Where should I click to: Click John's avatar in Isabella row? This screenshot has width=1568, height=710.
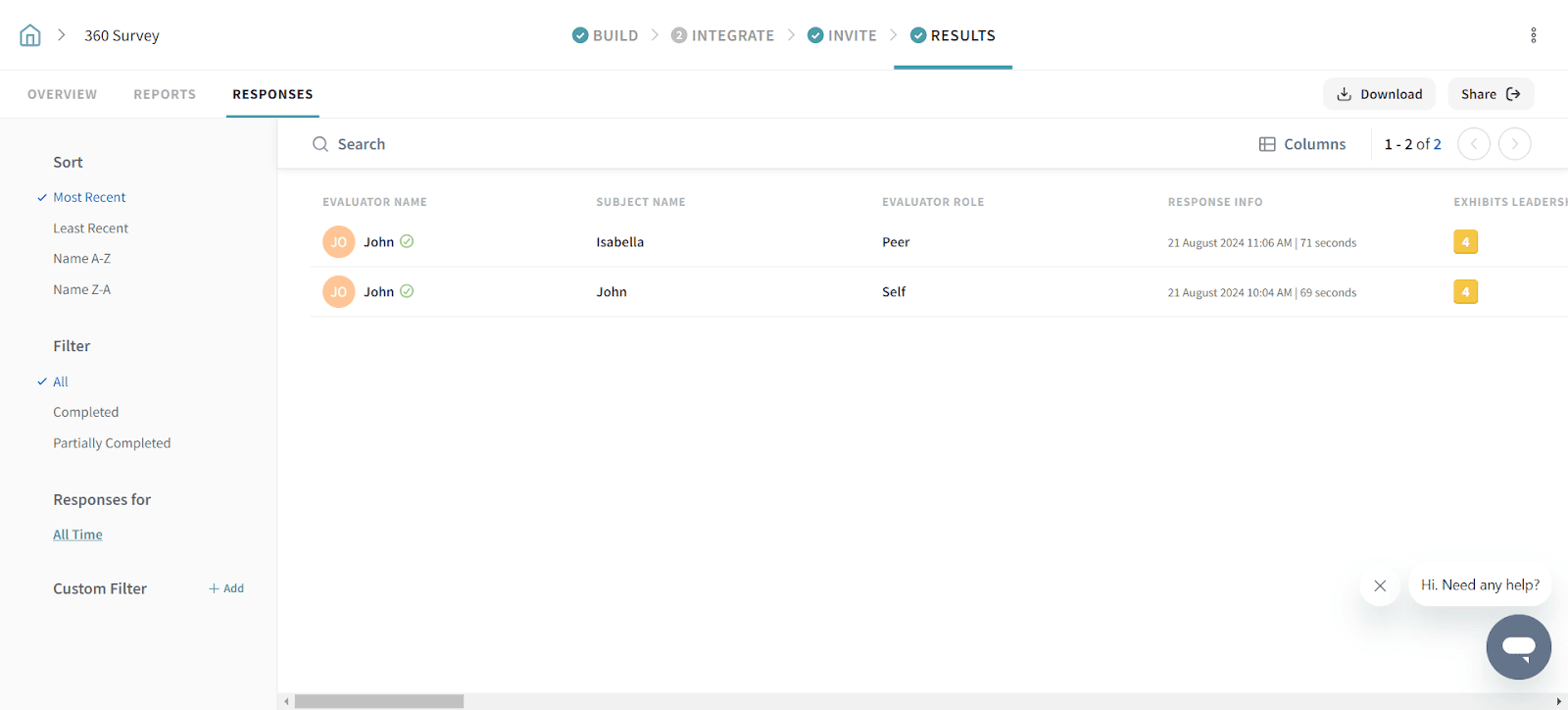coord(338,242)
